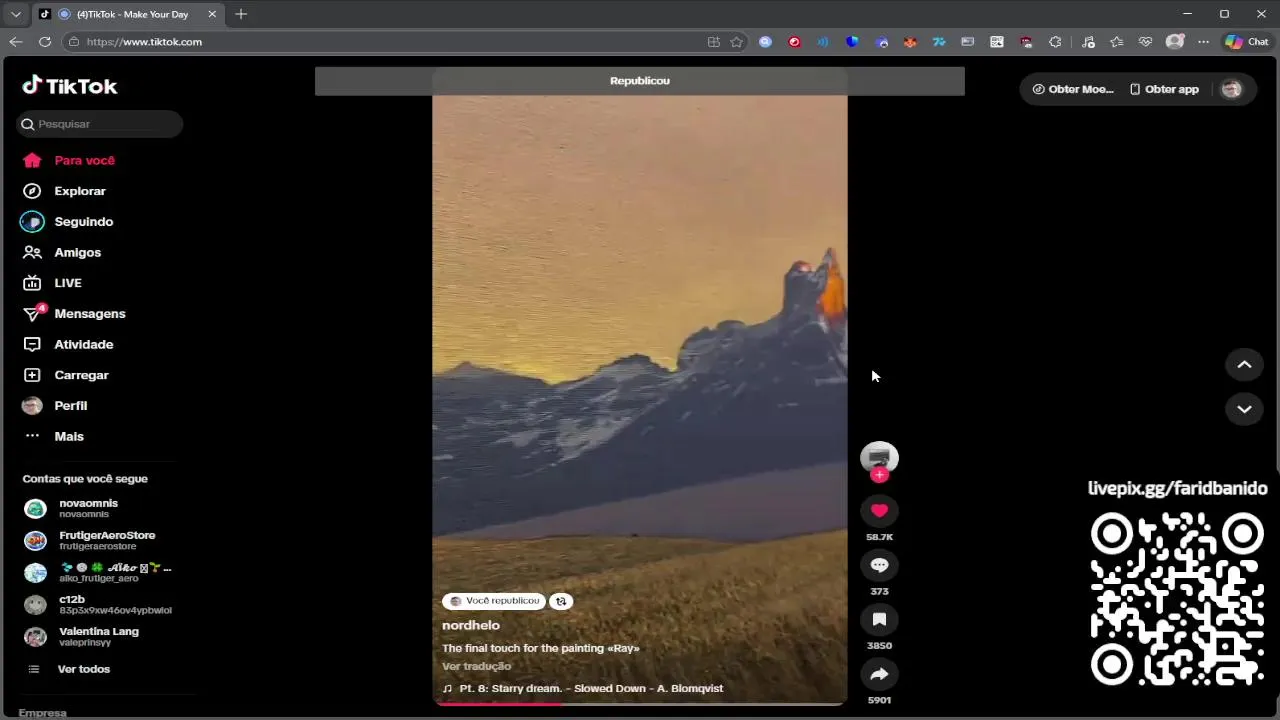Screen dimensions: 1280x720
Task: Click Ver tradução under caption
Action: point(476,666)
